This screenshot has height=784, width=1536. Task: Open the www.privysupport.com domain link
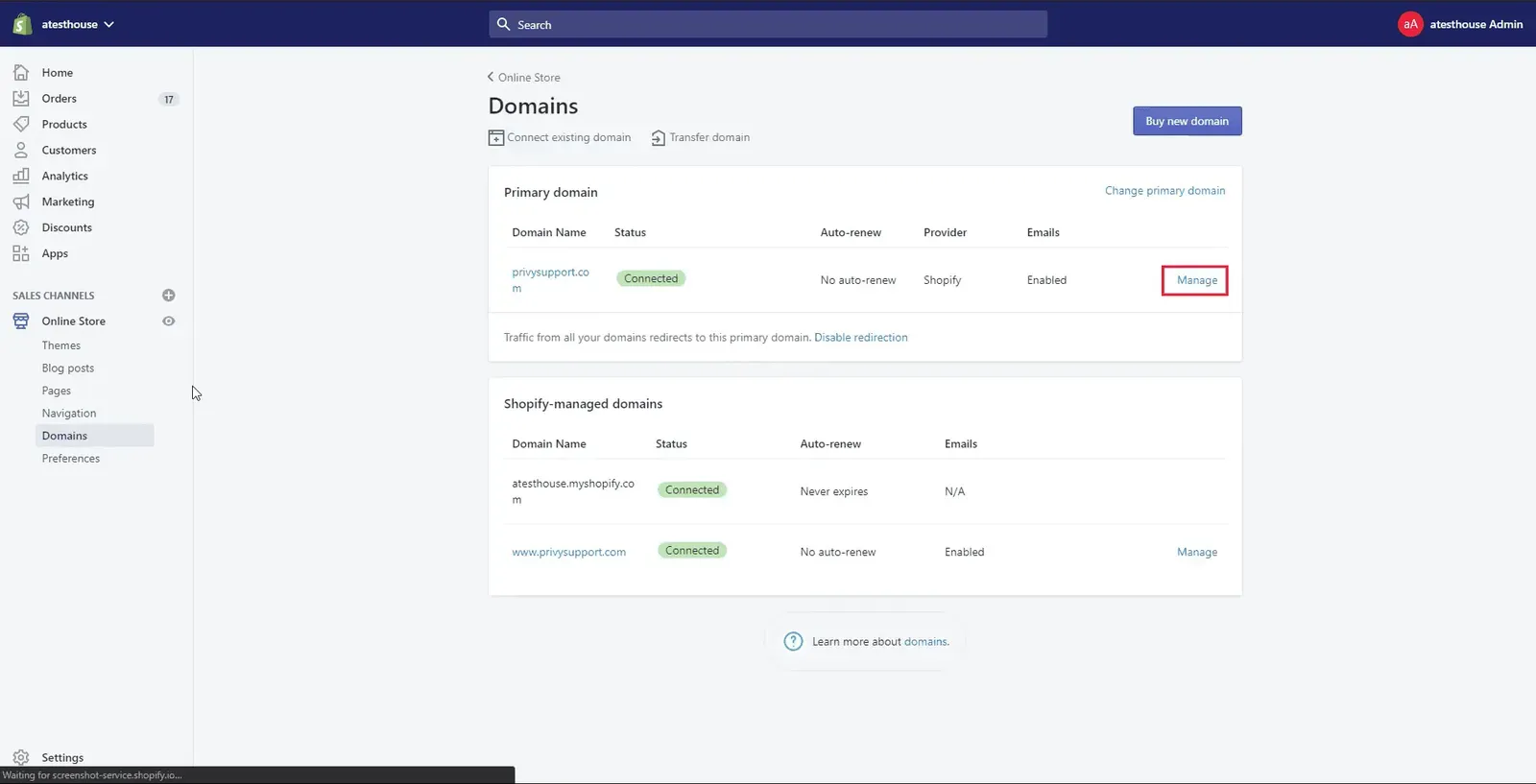pyautogui.click(x=569, y=553)
